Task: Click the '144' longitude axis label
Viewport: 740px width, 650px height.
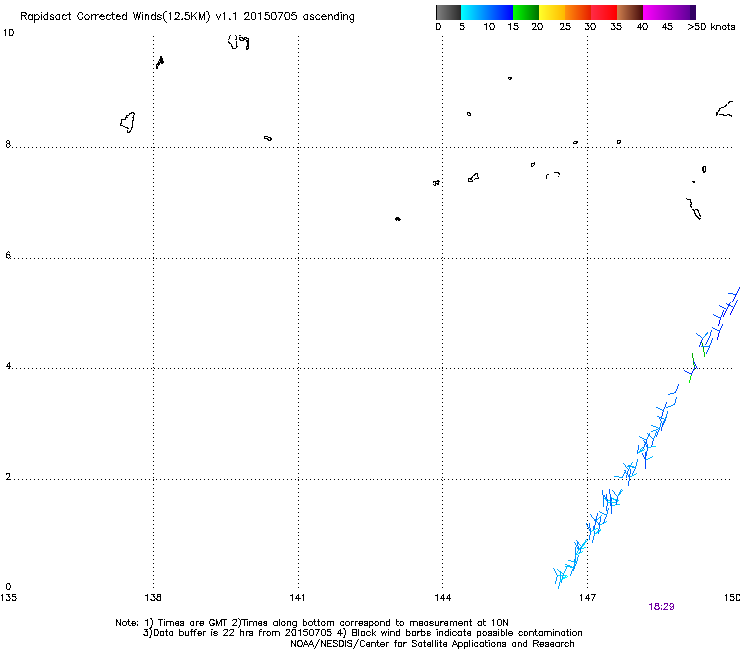Action: (443, 598)
